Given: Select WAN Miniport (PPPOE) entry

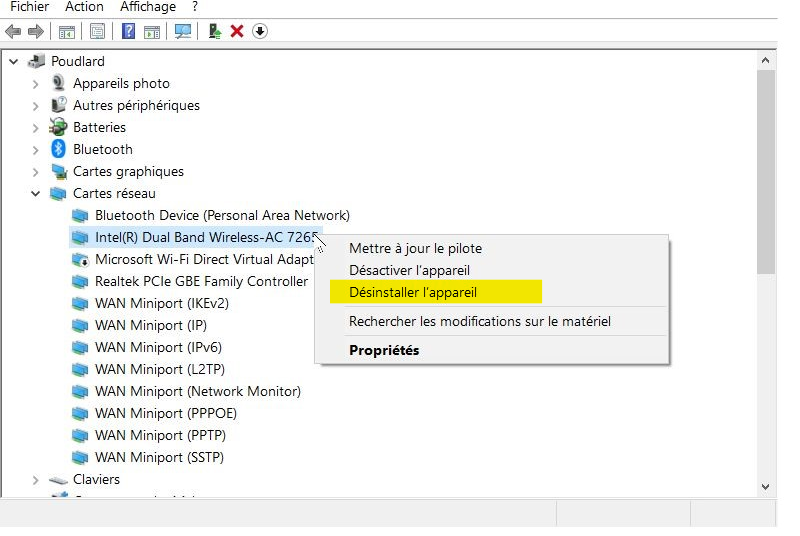Looking at the screenshot, I should tap(166, 413).
